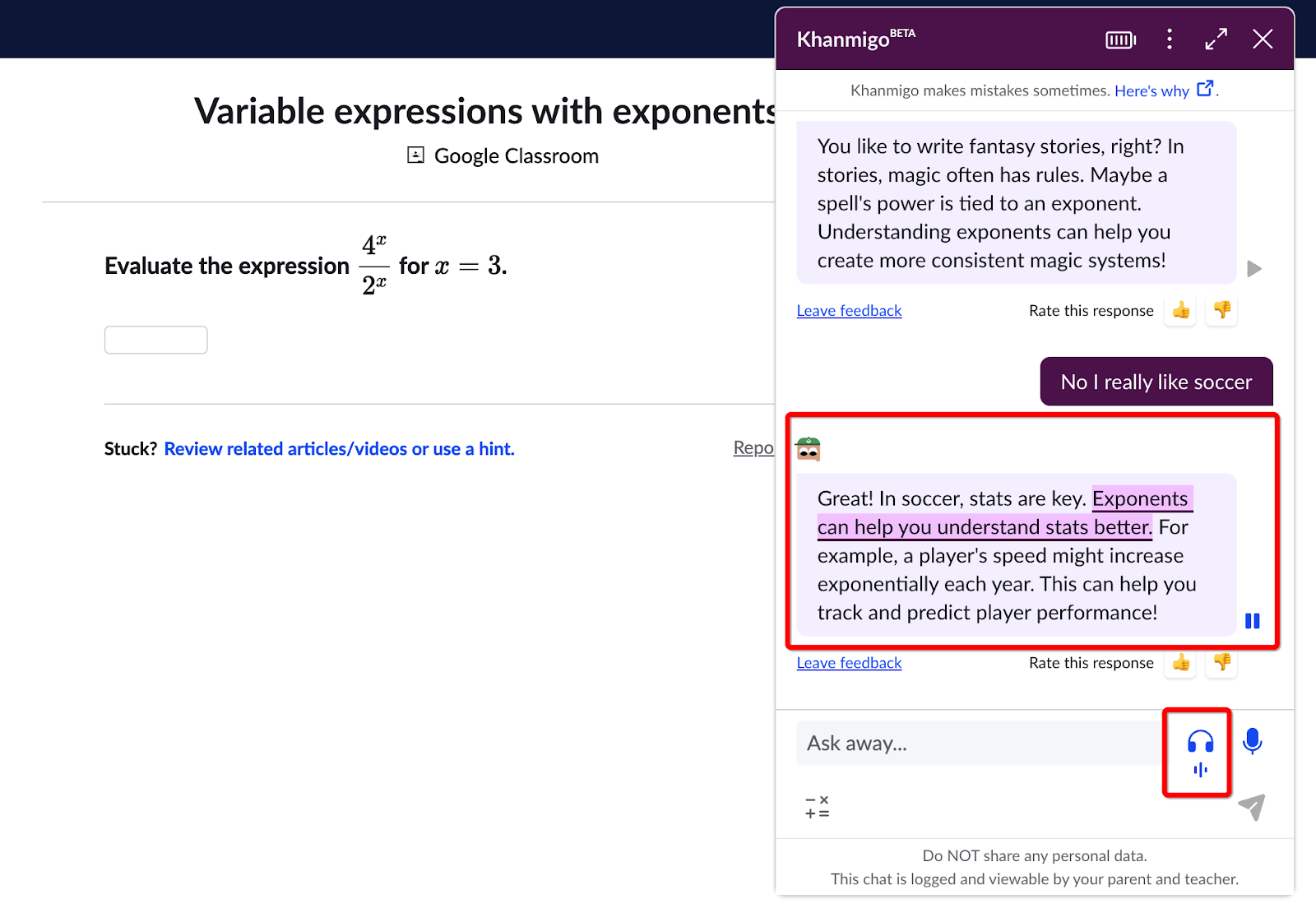Open Here's why explanation link
The width and height of the screenshot is (1316, 922).
coord(1151,90)
